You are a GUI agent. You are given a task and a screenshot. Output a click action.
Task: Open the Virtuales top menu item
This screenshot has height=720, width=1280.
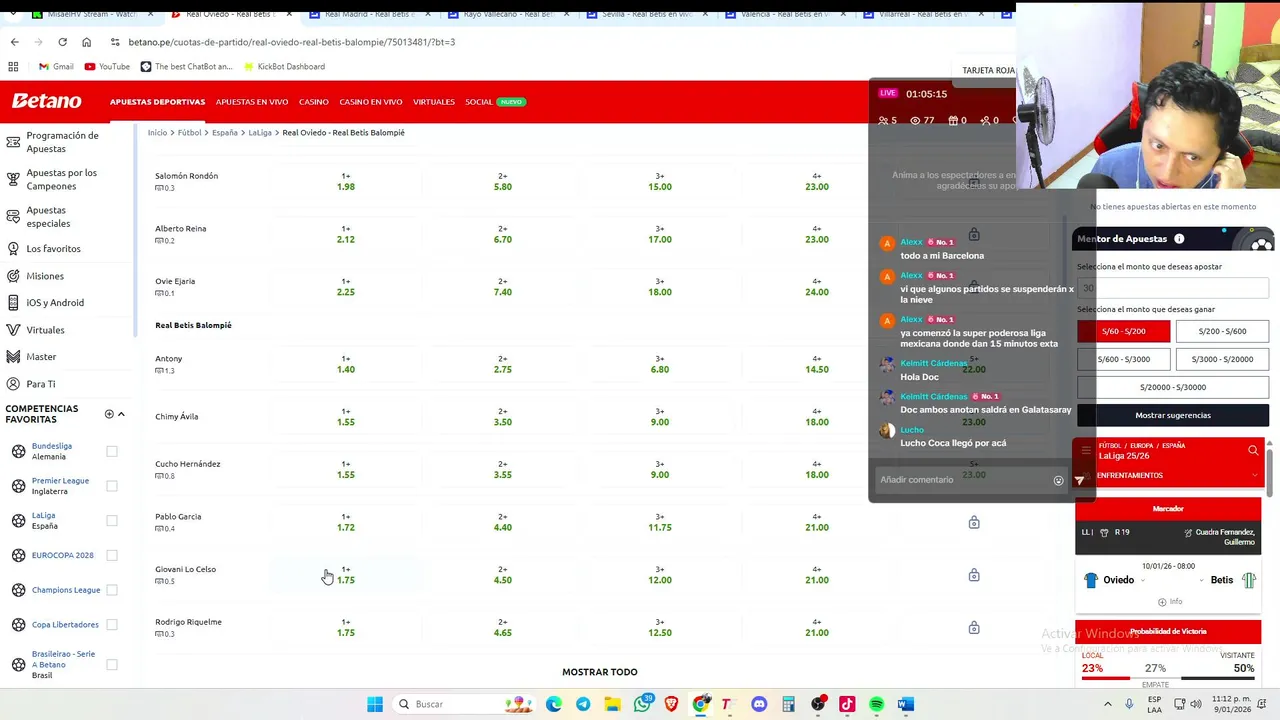pyautogui.click(x=434, y=102)
